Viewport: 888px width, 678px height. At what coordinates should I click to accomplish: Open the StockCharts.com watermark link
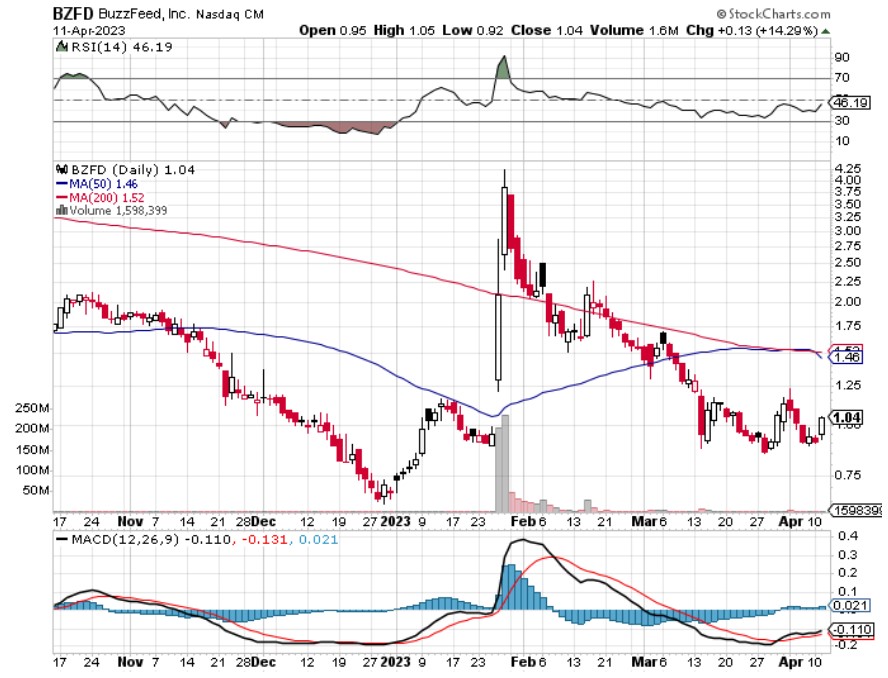773,15
